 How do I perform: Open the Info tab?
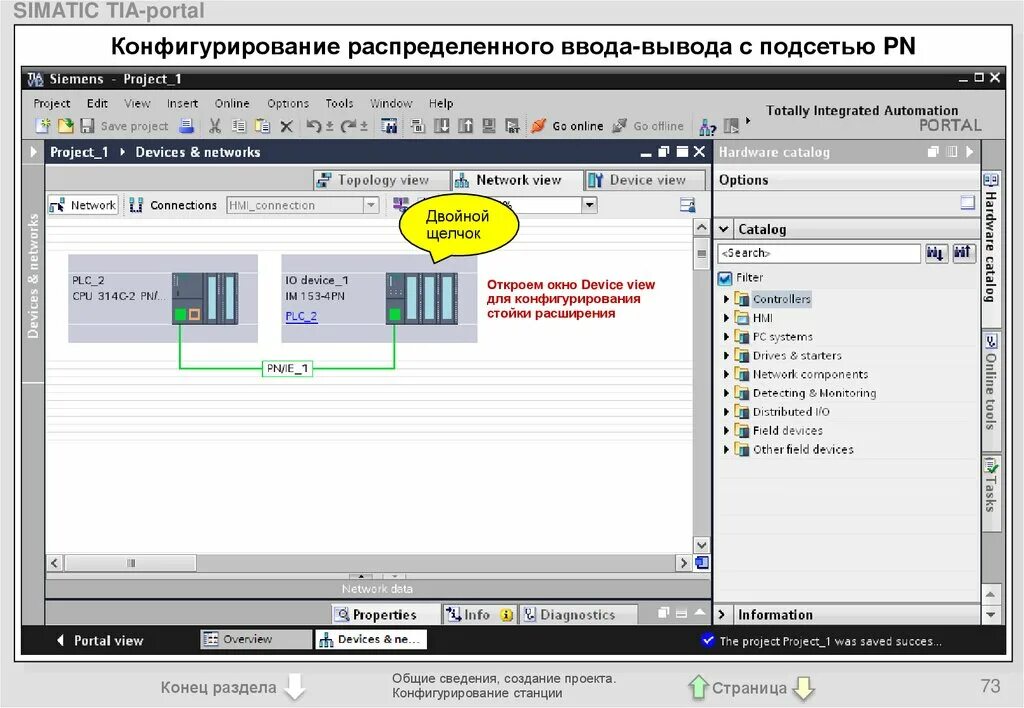pyautogui.click(x=479, y=615)
